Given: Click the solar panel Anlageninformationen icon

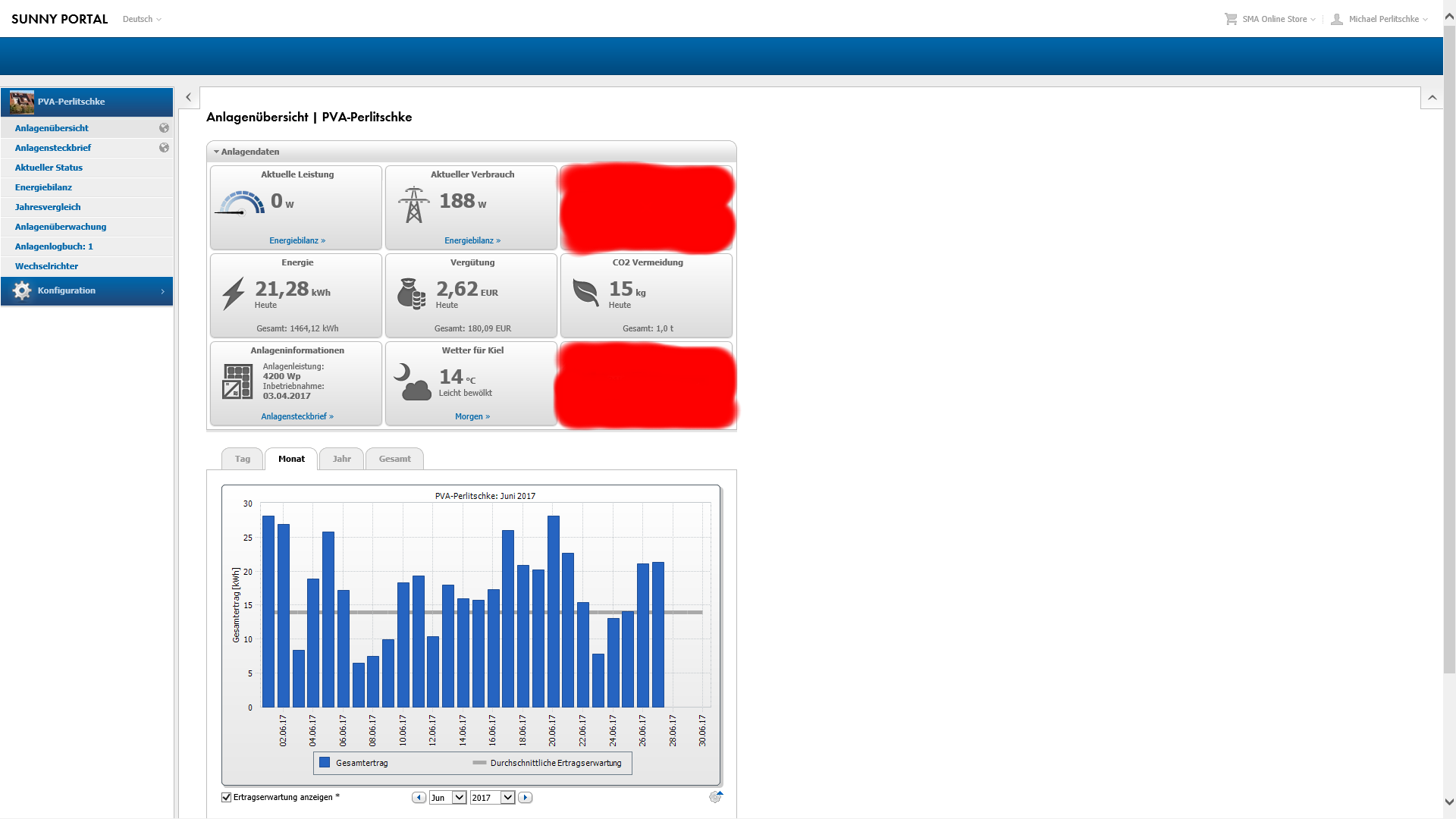Looking at the screenshot, I should pos(237,381).
